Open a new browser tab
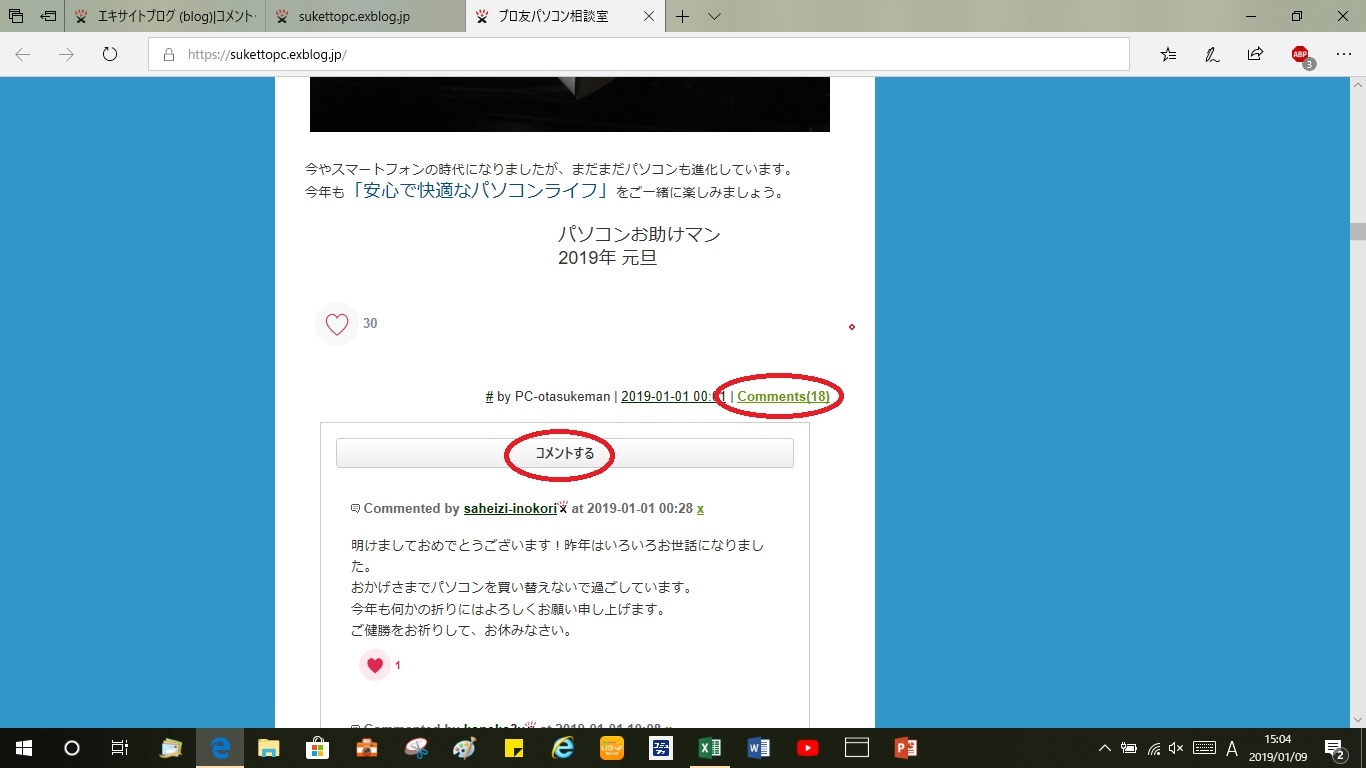This screenshot has width=1366, height=768. [683, 17]
